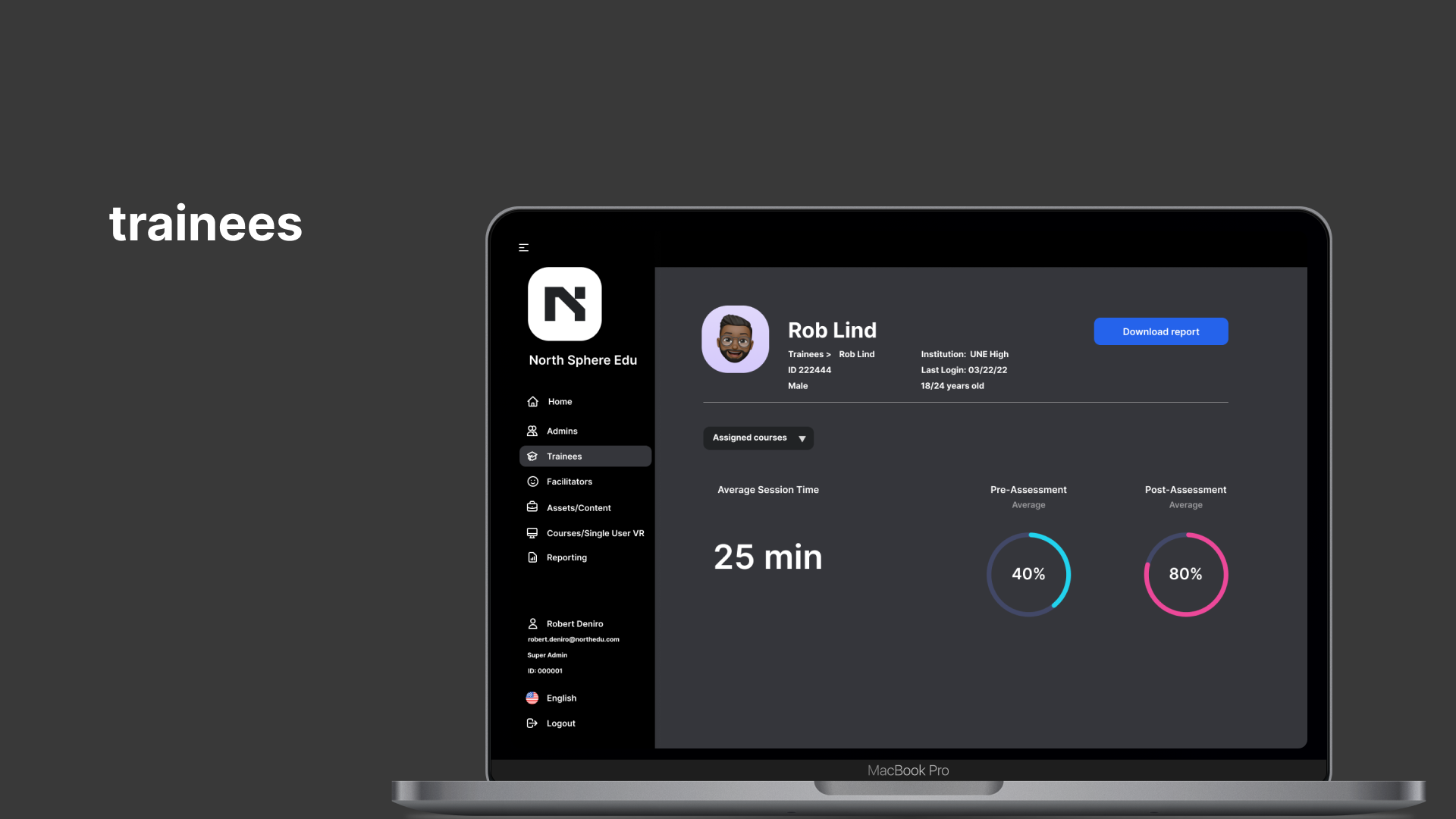
Task: Click the Trainees graduation cap icon
Action: (x=532, y=457)
